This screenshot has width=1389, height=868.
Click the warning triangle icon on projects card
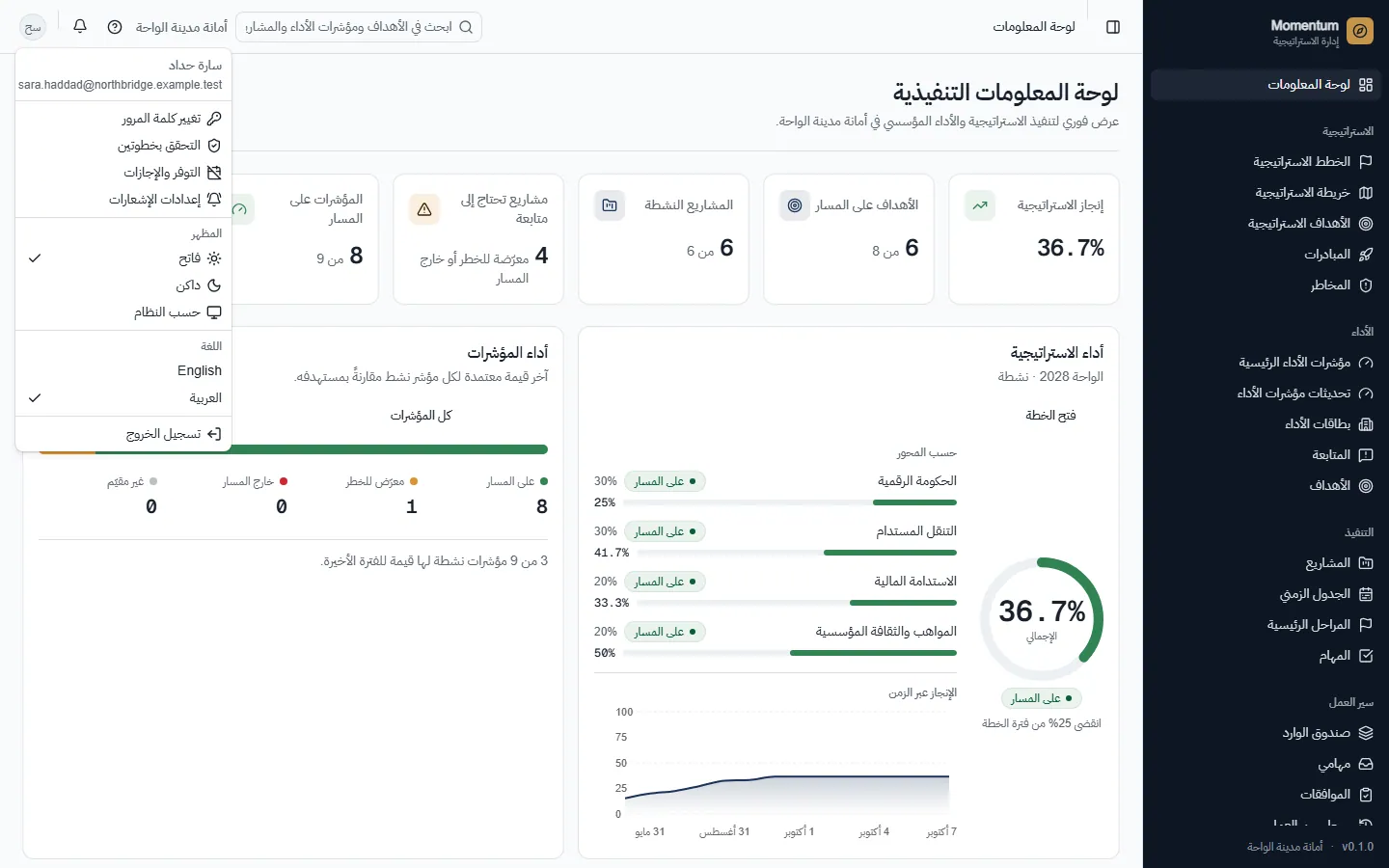point(424,209)
